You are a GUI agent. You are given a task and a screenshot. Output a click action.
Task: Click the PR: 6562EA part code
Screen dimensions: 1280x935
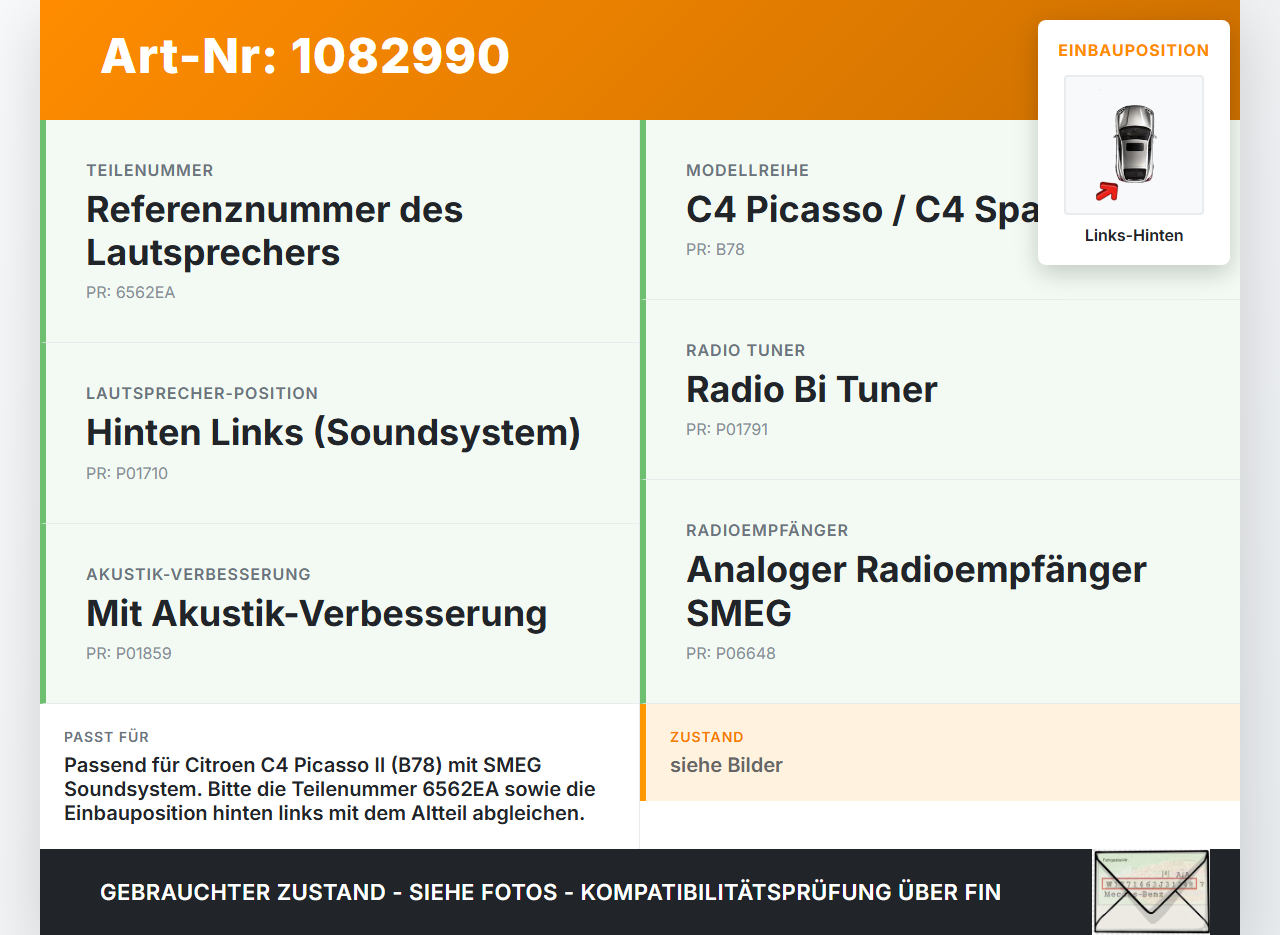coord(131,293)
